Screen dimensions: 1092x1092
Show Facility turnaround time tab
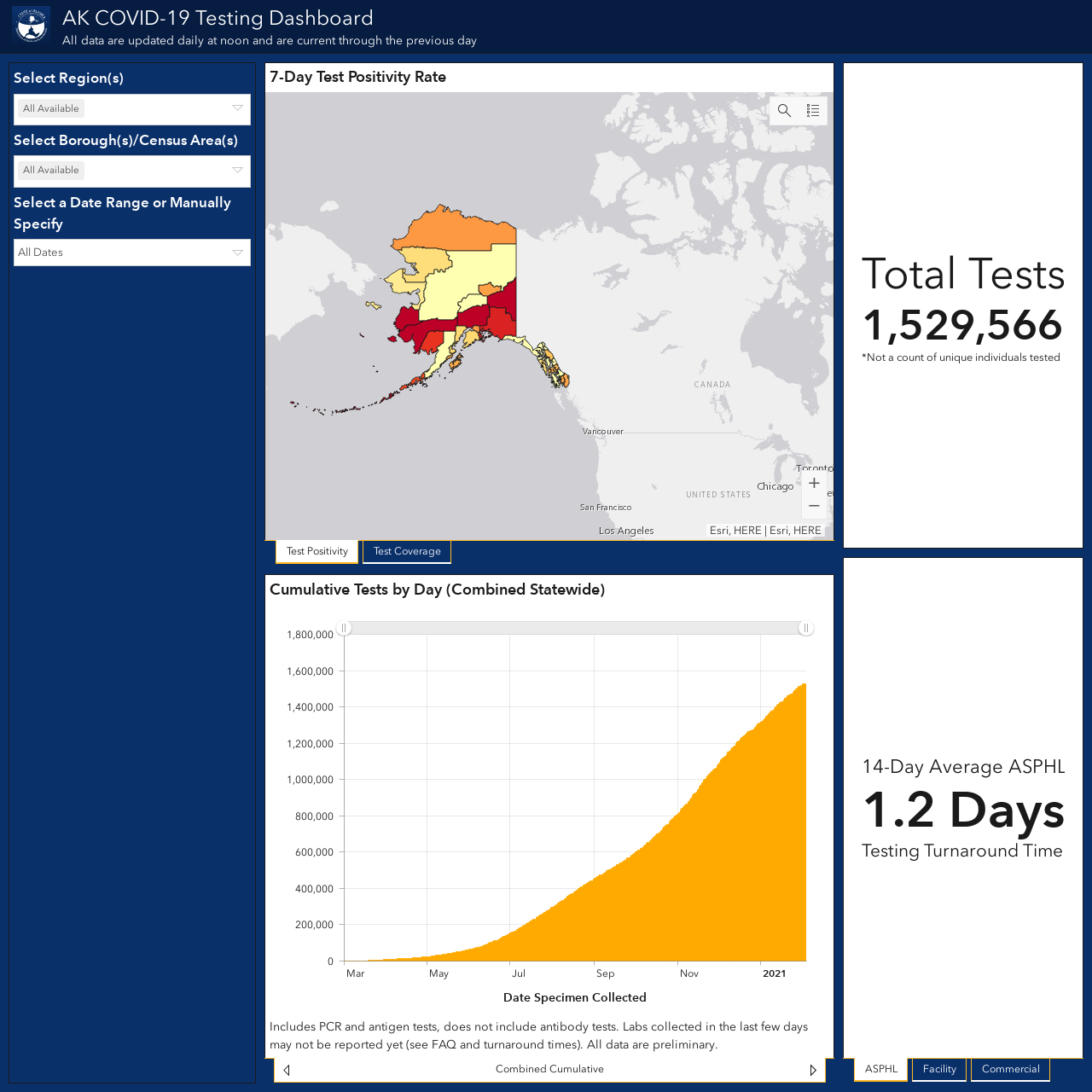[x=939, y=1069]
